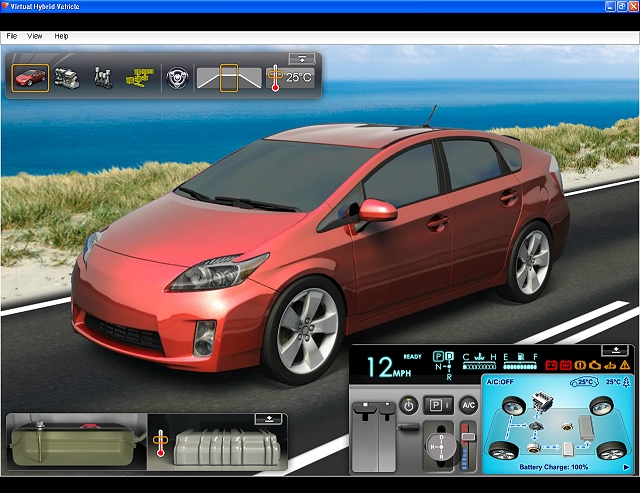Close the Virtual Hybrid Vehicle window

click(x=633, y=6)
